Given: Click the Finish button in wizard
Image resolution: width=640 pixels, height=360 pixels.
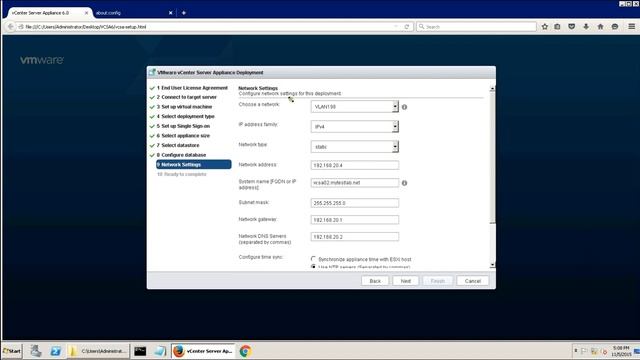Looking at the screenshot, I should (438, 281).
